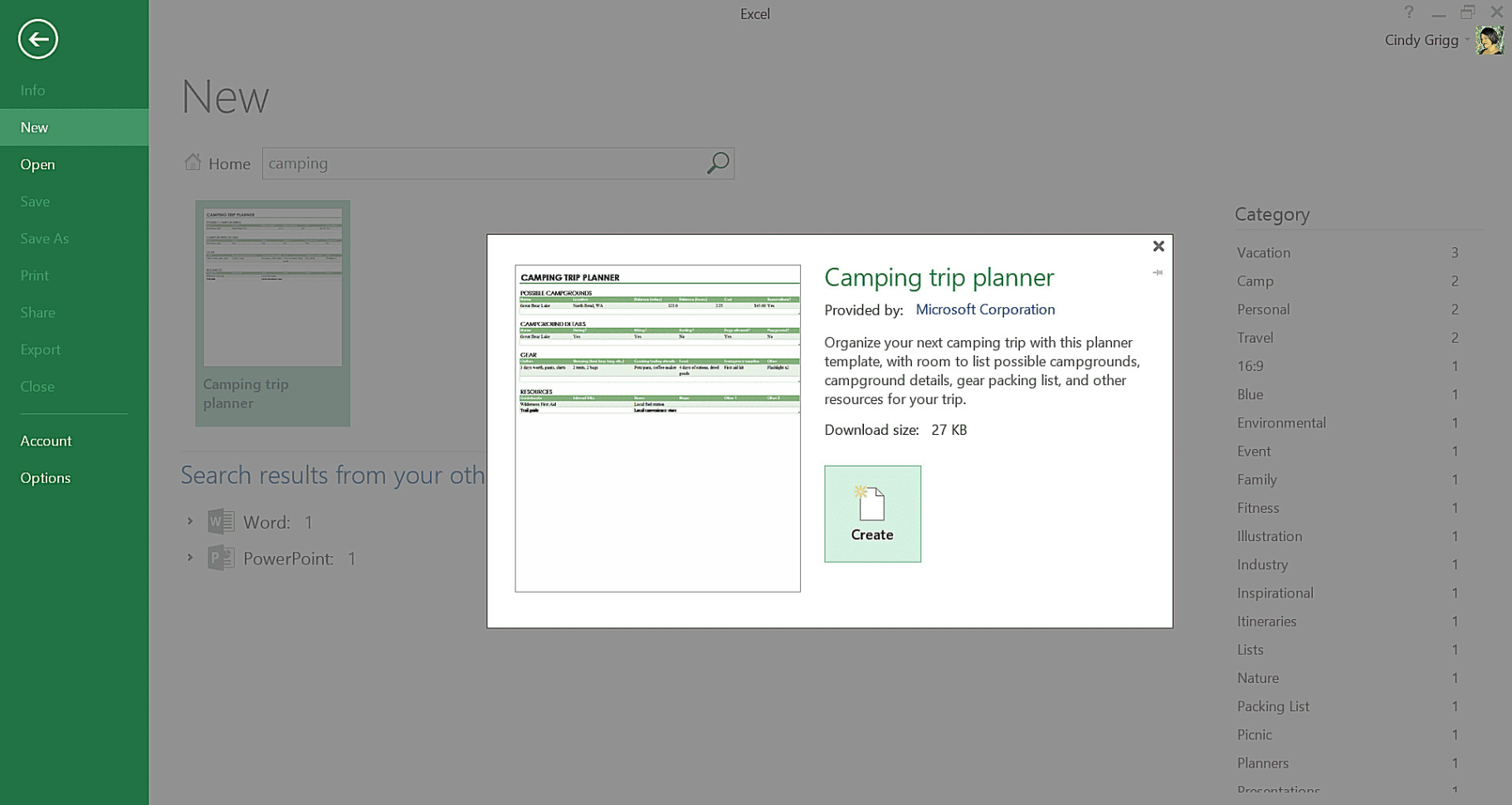Filter by Packing List category

click(x=1348, y=706)
